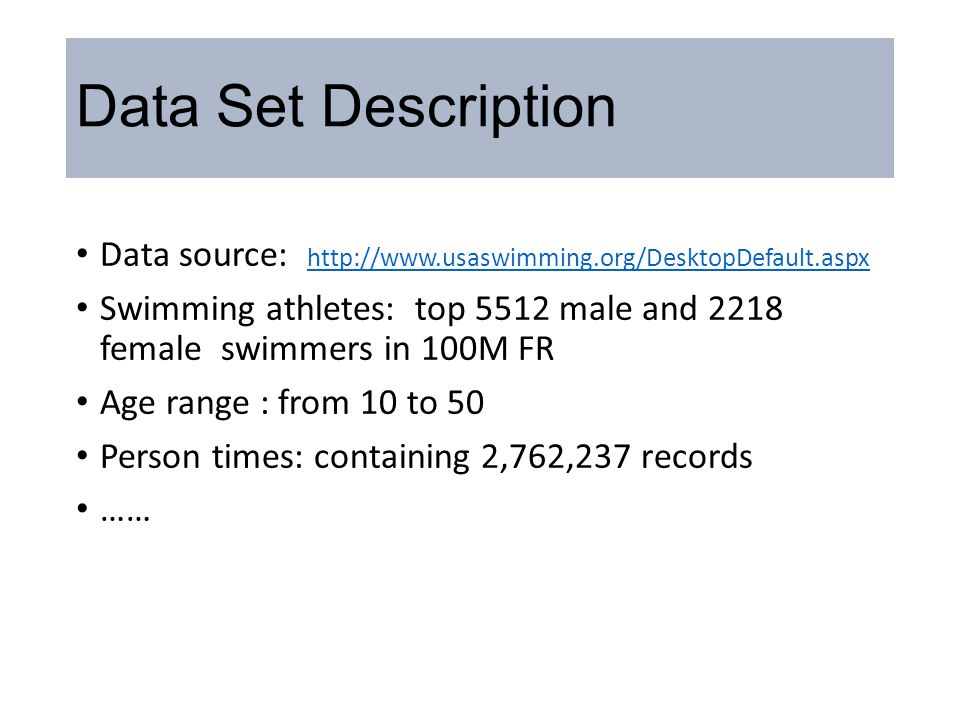This screenshot has height=720, width=960.
Task: Click the 'Data source:' label text
Action: point(193,255)
